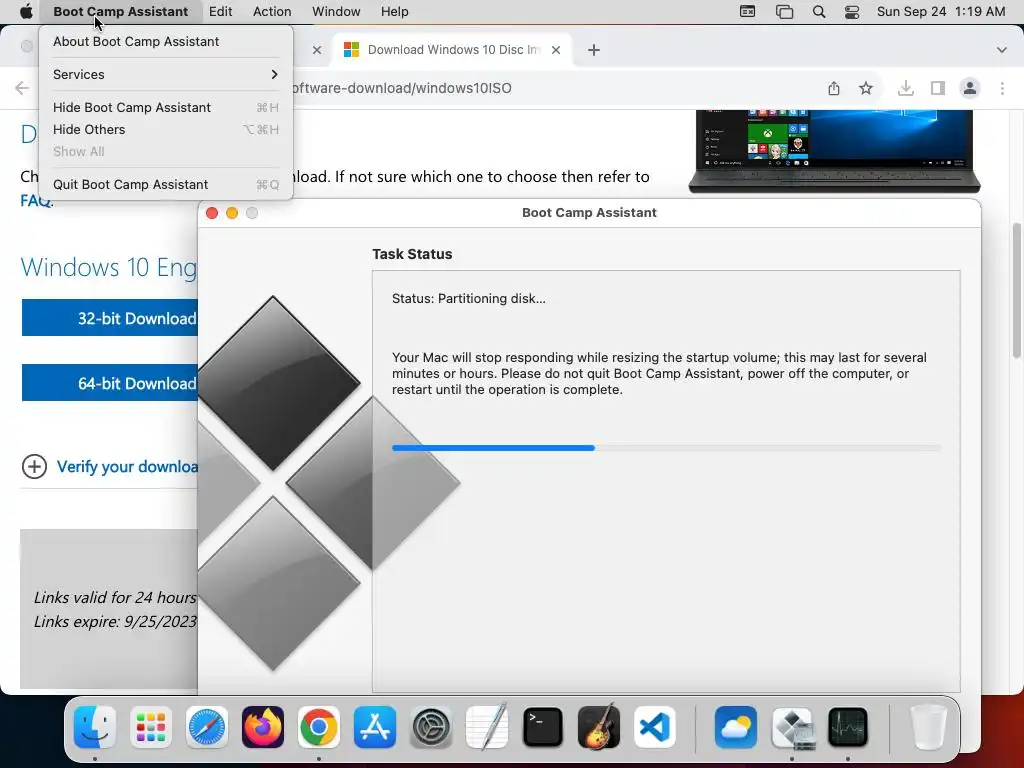Select Hide Others menu item
The height and width of the screenshot is (768, 1024).
pos(166,129)
